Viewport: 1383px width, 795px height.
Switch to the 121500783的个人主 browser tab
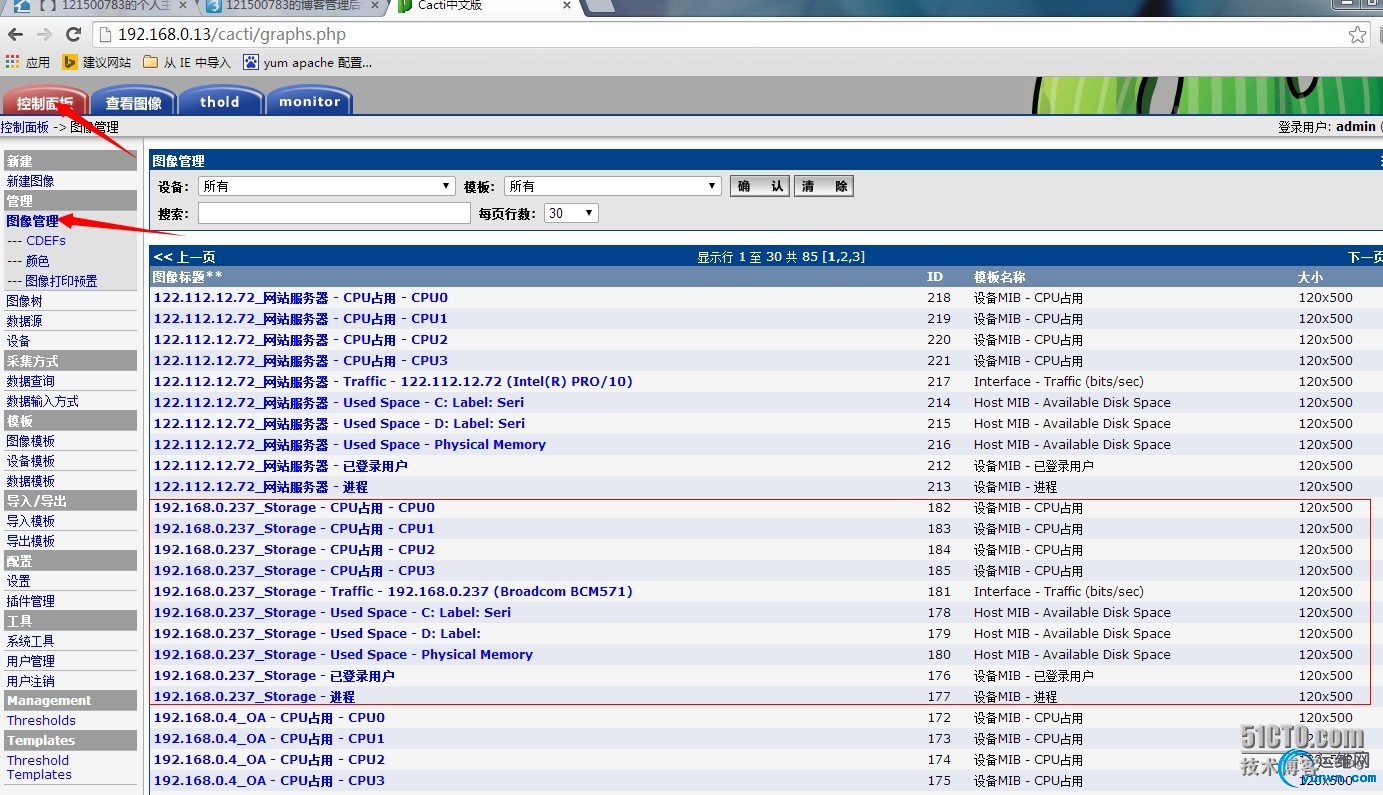coord(100,5)
